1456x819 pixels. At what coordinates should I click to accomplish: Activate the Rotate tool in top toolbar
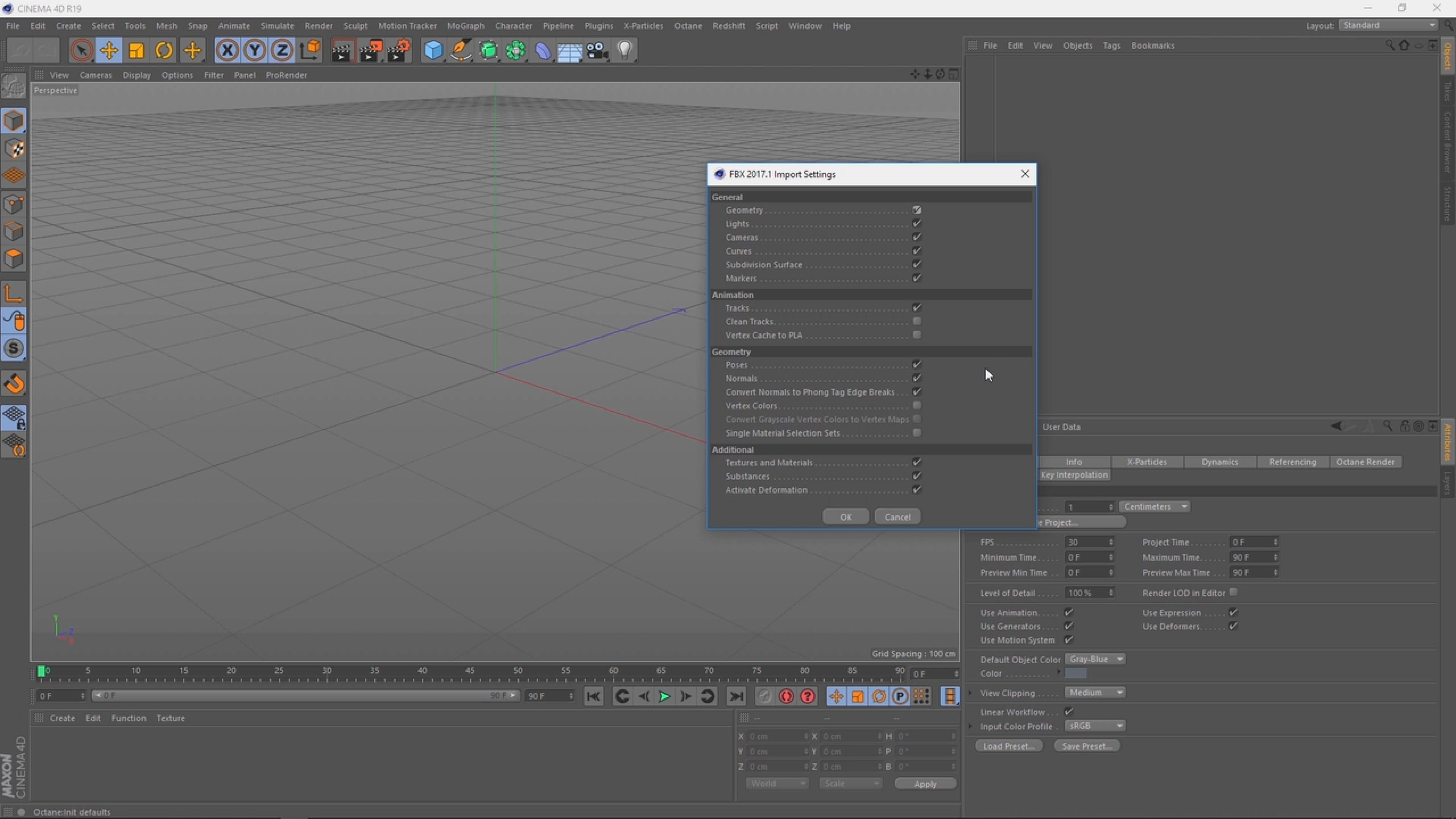(164, 51)
